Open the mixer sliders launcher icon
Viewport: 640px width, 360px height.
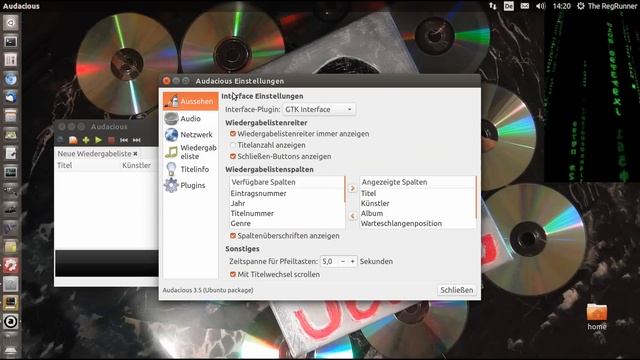pyautogui.click(x=11, y=60)
